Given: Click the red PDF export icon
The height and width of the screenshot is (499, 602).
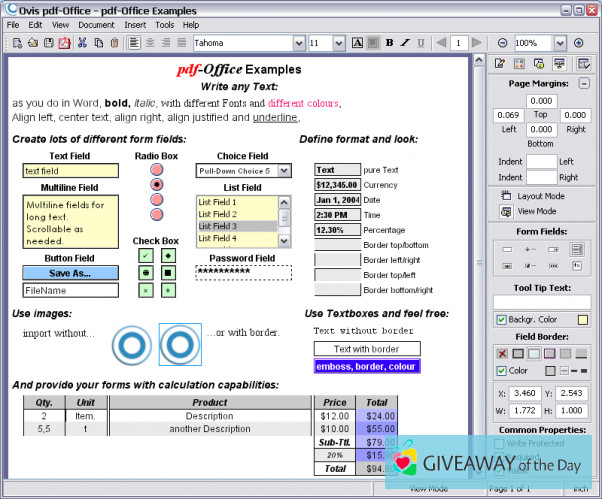Looking at the screenshot, I should tap(64, 43).
